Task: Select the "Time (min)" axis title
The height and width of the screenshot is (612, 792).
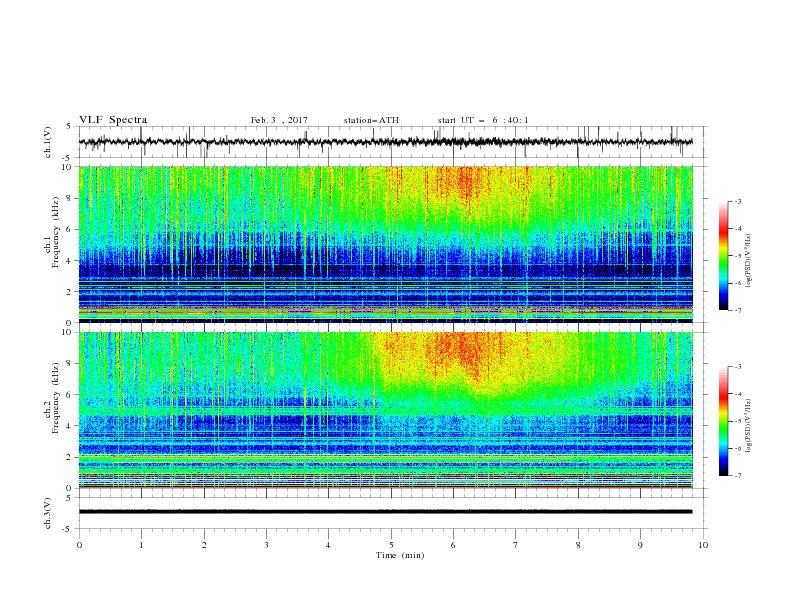Action: [x=400, y=555]
